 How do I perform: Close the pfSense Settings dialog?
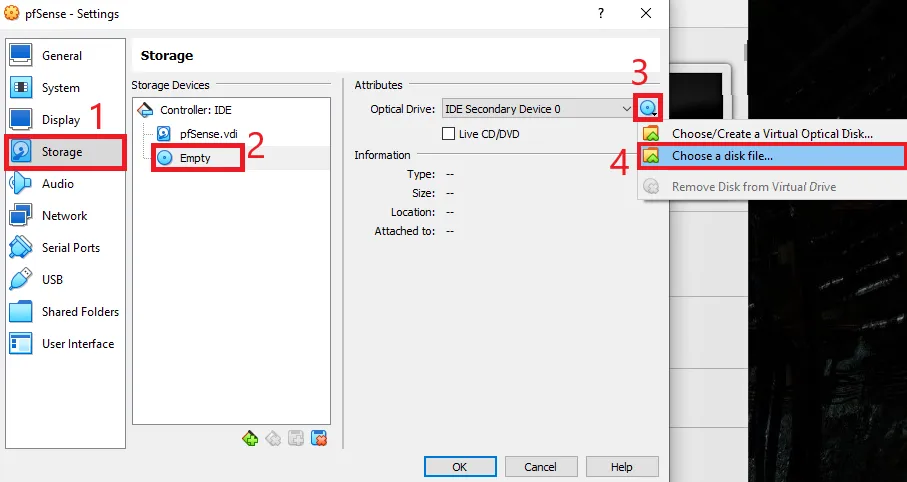coord(647,13)
